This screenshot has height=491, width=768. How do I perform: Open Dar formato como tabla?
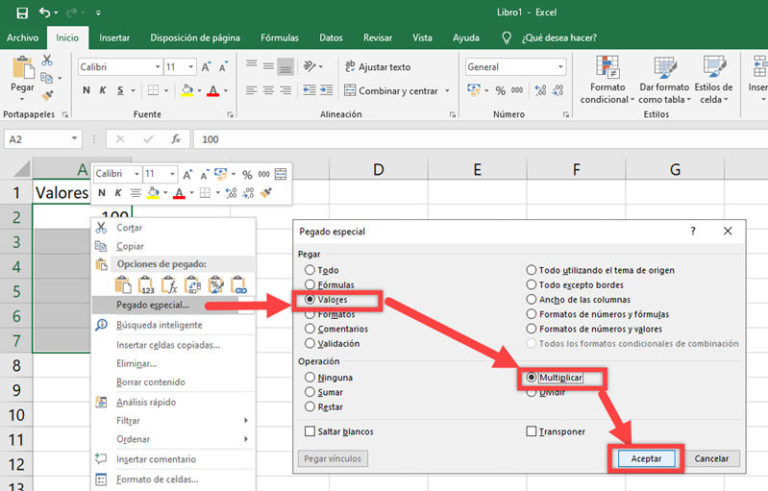pyautogui.click(x=664, y=79)
